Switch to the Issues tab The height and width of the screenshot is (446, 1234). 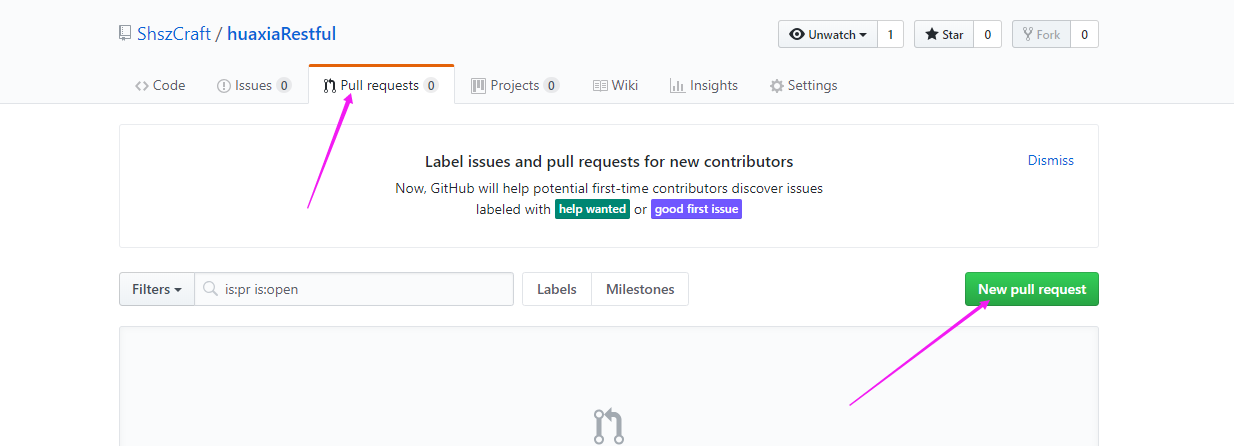[x=254, y=85]
